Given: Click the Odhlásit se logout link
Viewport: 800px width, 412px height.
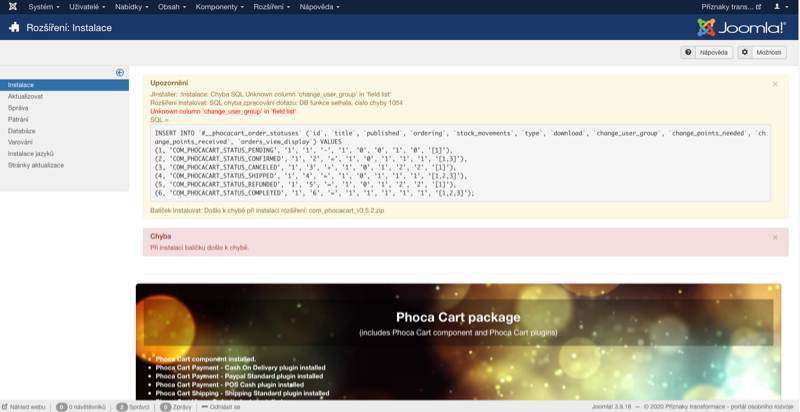Looking at the screenshot, I should pyautogui.click(x=221, y=407).
